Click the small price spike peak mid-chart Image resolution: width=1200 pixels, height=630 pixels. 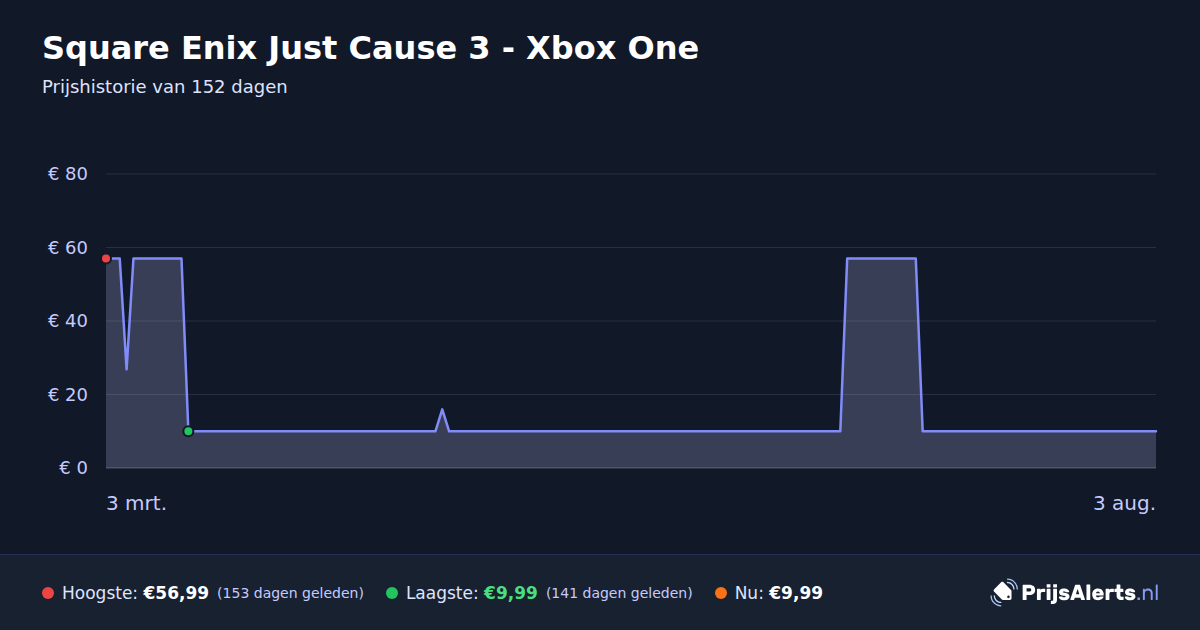point(442,409)
